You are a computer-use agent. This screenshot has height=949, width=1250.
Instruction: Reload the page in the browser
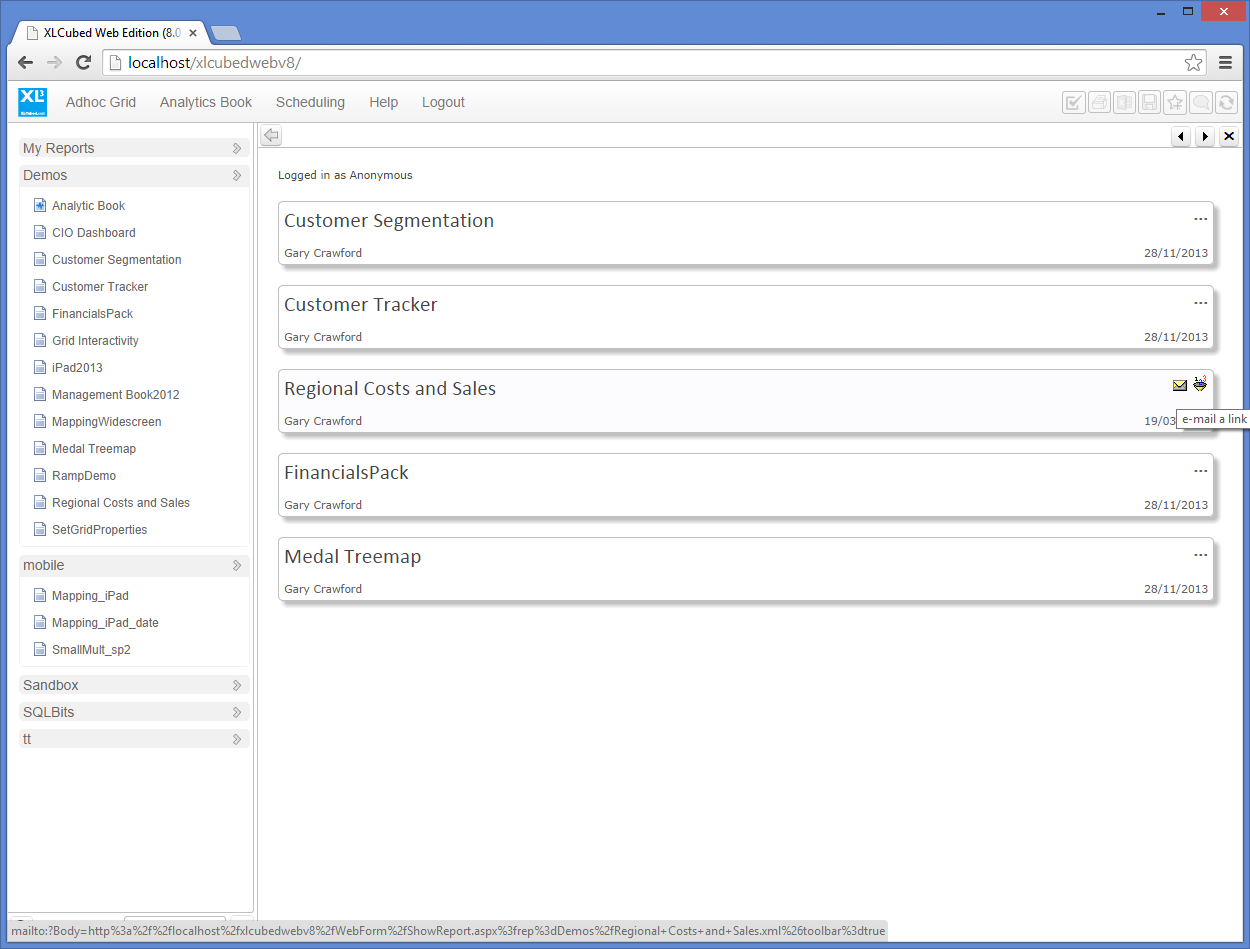[x=84, y=63]
